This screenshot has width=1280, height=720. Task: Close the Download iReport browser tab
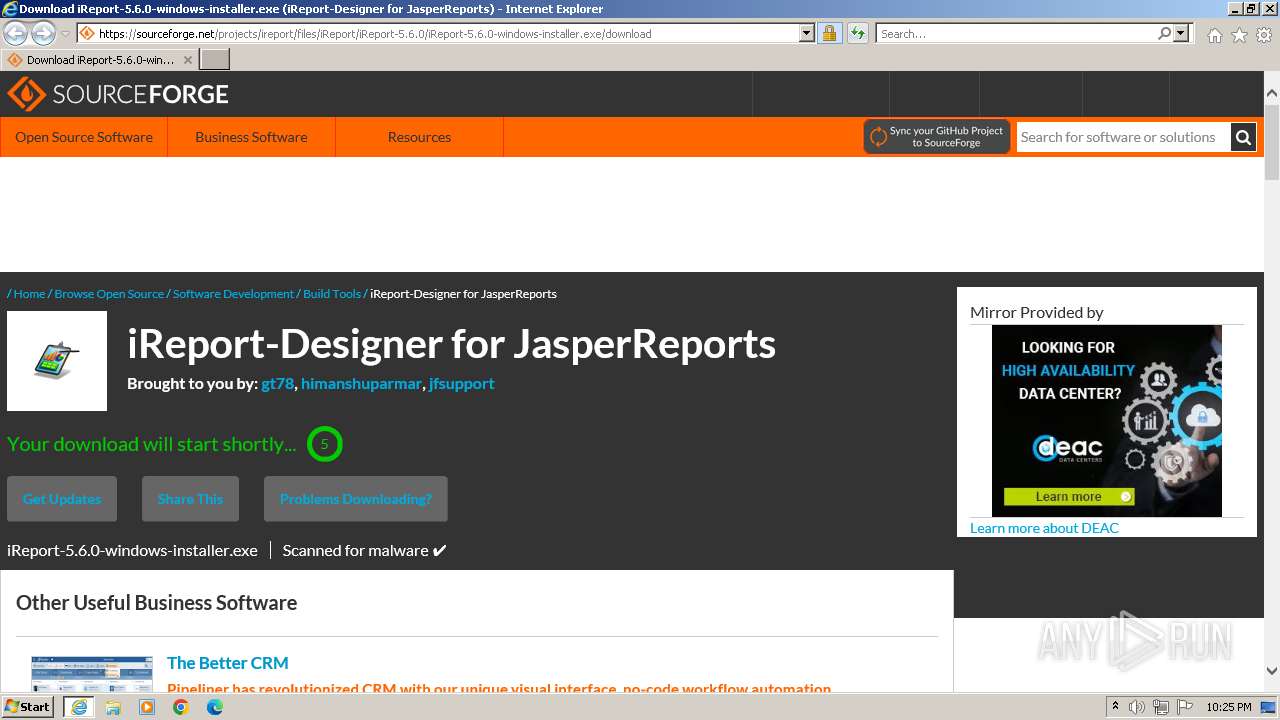188,60
